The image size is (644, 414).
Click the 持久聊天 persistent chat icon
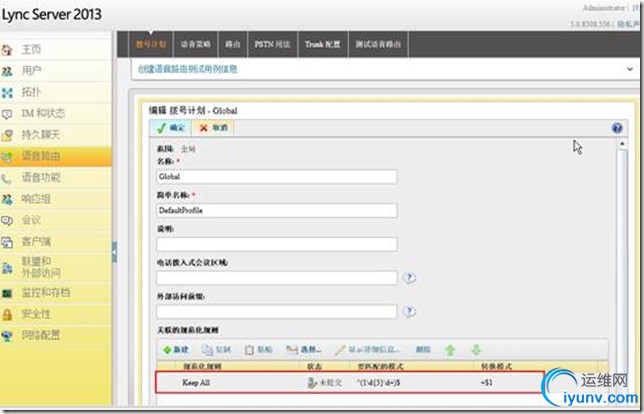coord(7,135)
